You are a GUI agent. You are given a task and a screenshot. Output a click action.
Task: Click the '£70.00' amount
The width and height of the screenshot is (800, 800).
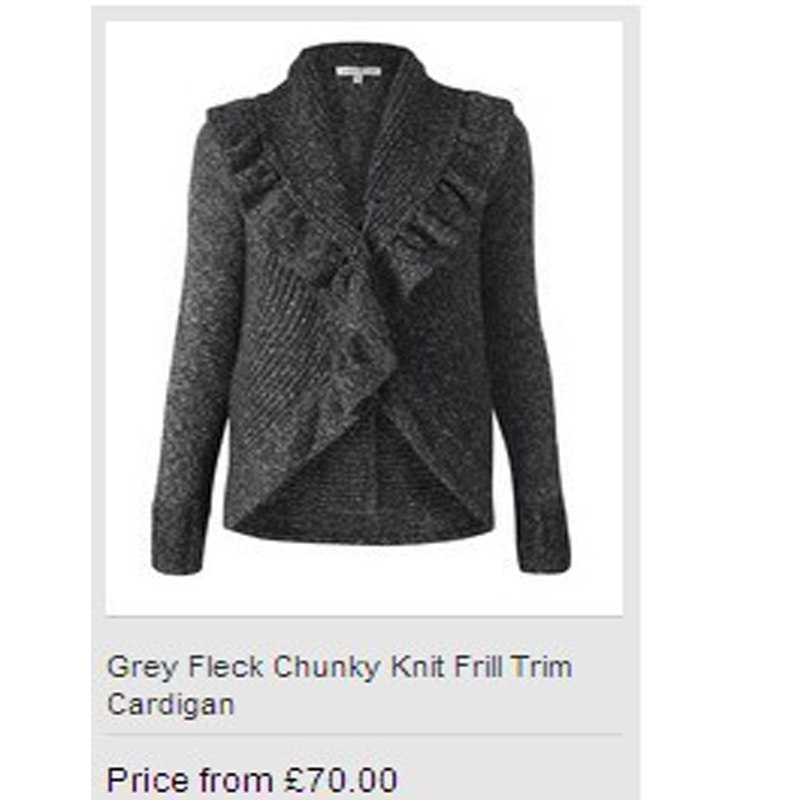pyautogui.click(x=341, y=780)
